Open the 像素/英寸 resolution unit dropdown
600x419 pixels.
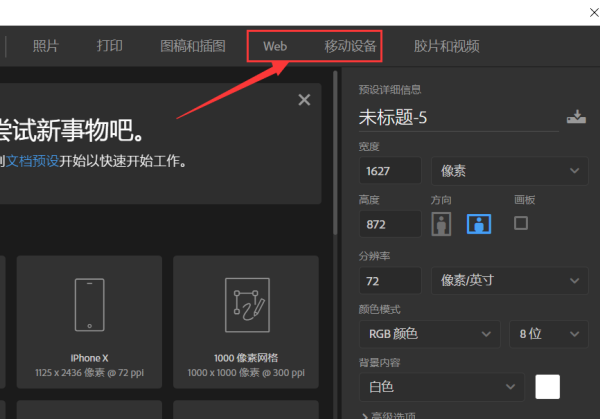509,281
